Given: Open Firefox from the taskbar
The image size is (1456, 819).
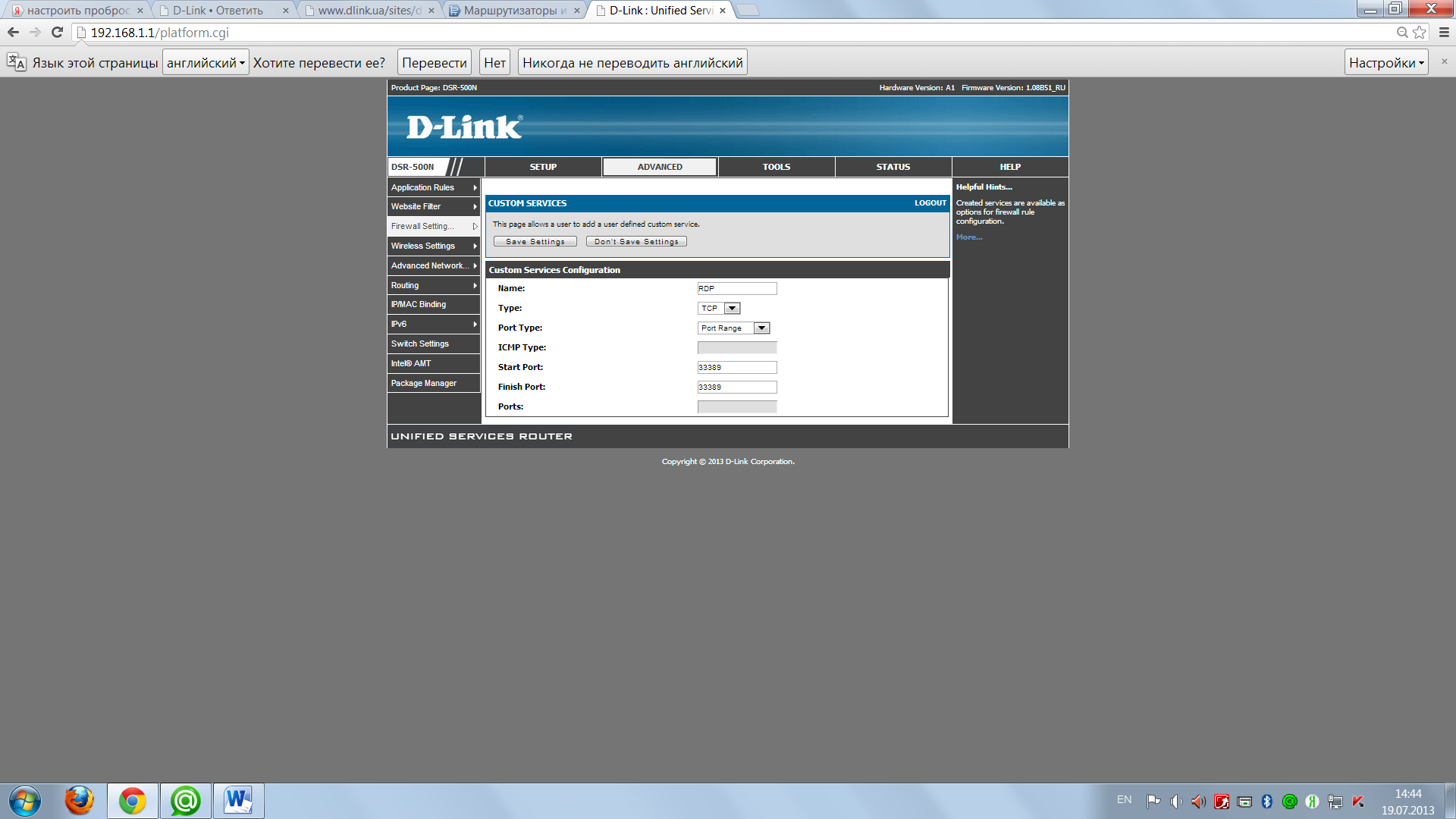Looking at the screenshot, I should (x=79, y=801).
